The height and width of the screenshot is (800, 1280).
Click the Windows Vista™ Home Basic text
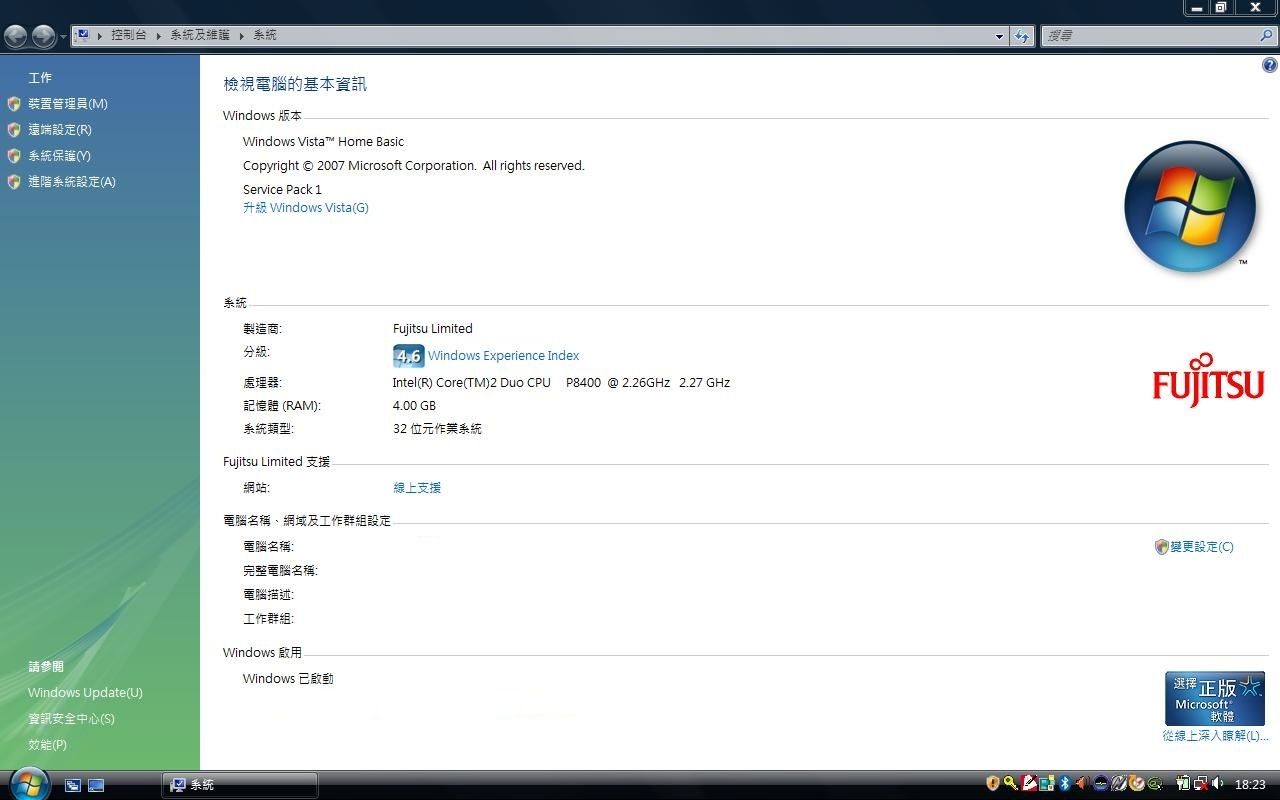[323, 142]
